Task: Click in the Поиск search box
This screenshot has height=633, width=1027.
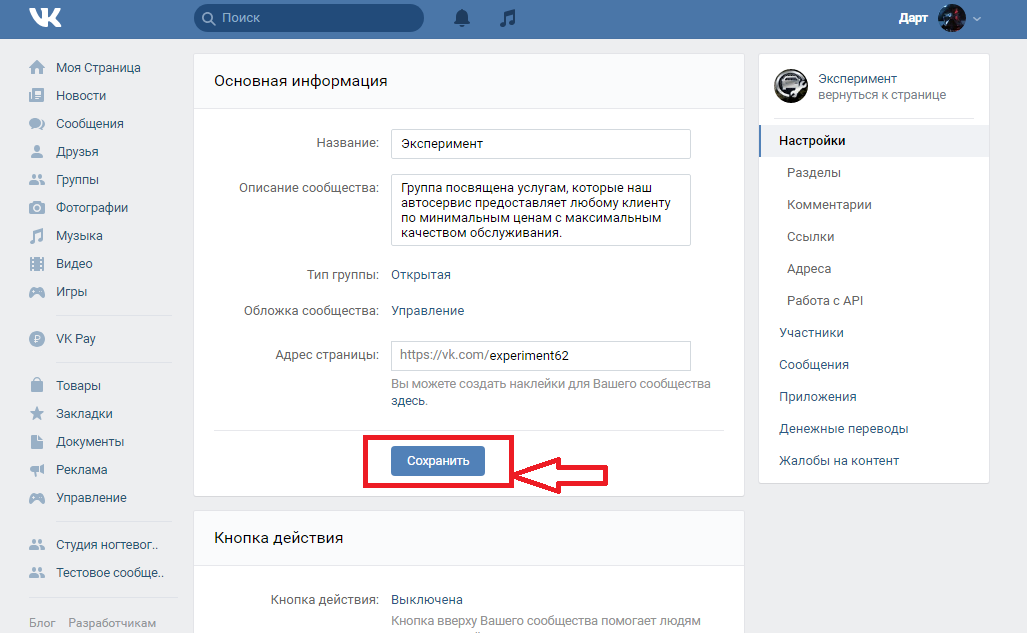Action: 308,18
